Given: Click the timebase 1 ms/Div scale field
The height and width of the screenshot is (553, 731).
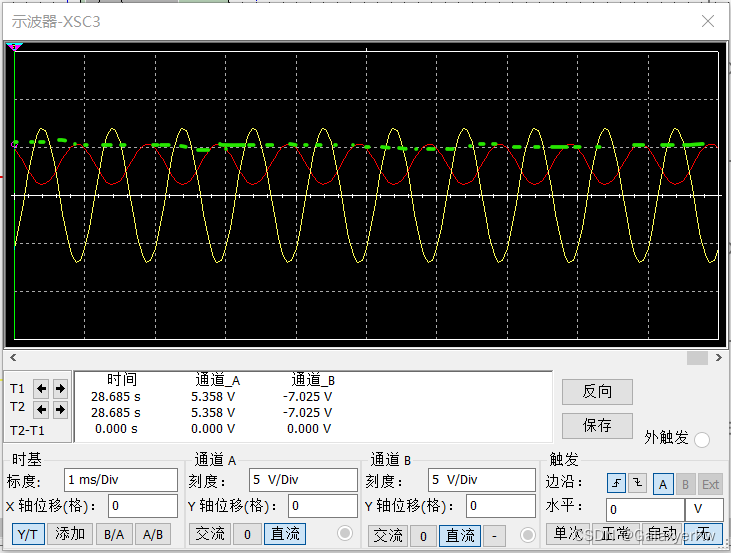Looking at the screenshot, I should point(121,480).
